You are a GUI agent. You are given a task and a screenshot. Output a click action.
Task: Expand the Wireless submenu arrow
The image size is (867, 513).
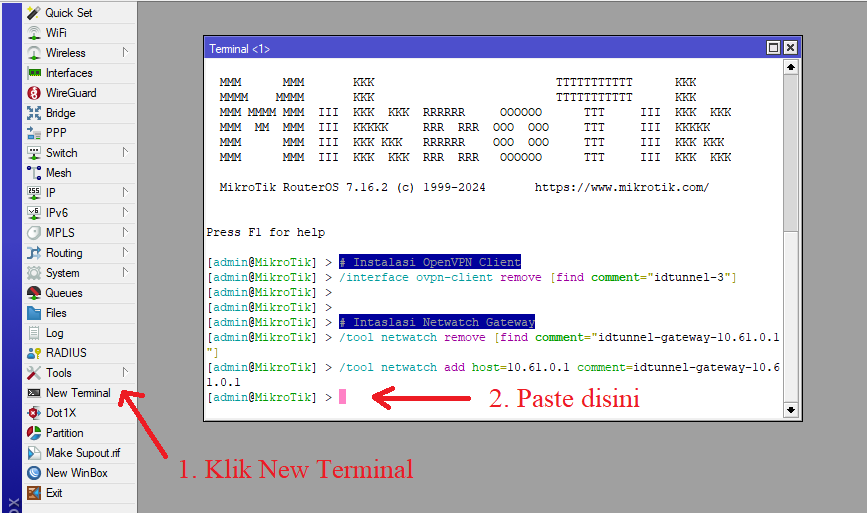tap(126, 52)
